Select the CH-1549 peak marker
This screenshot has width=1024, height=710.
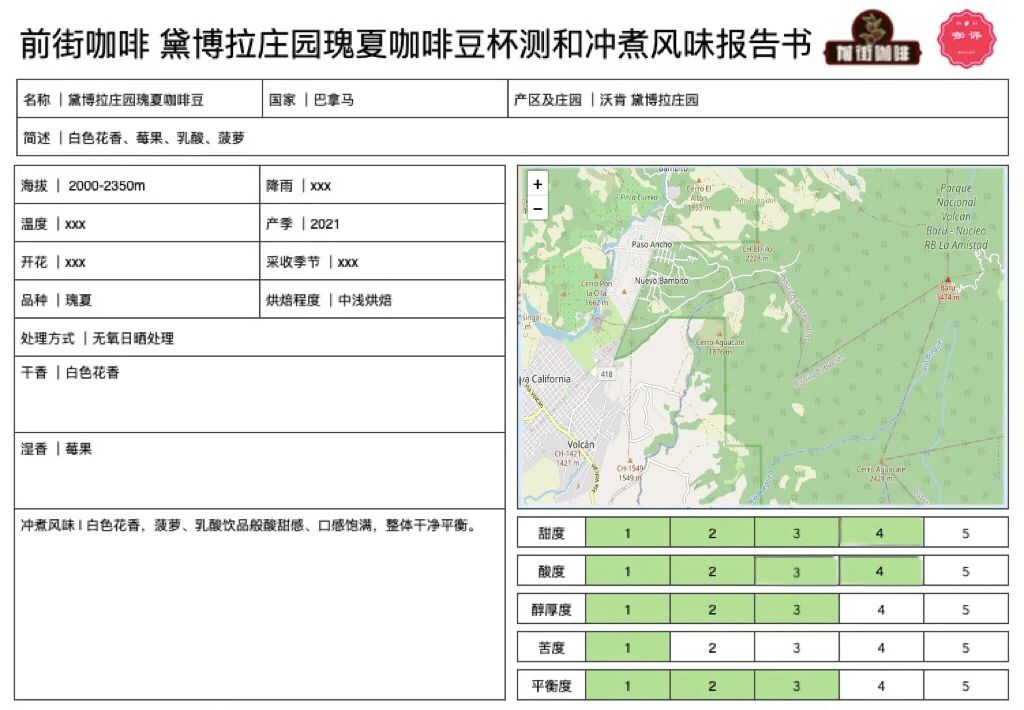pyautogui.click(x=628, y=461)
